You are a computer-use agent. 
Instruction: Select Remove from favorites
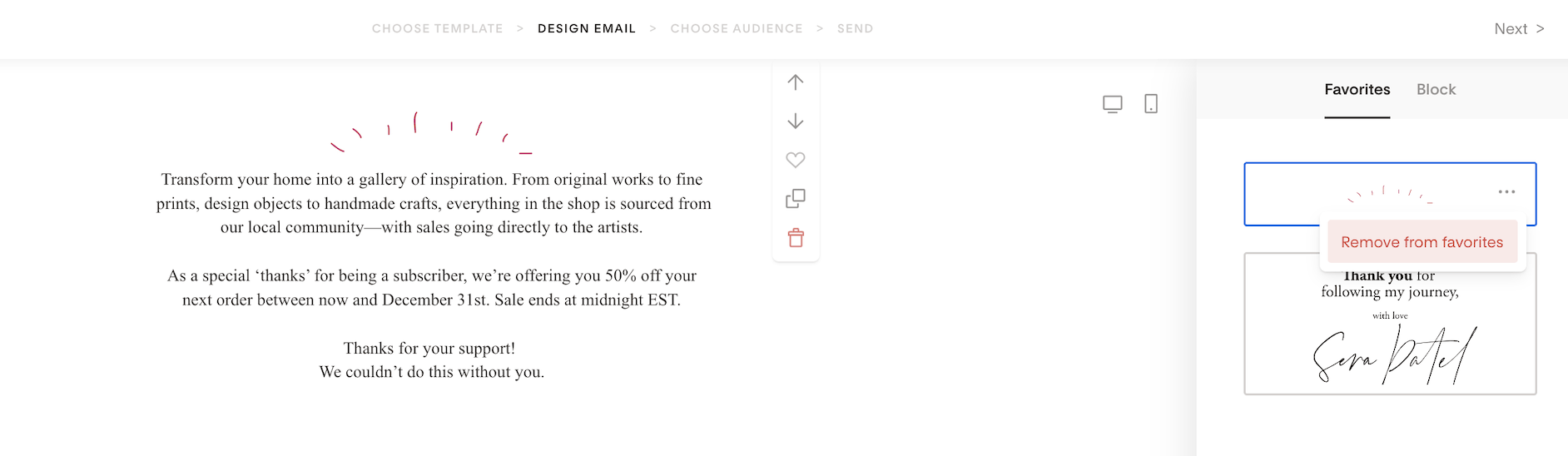point(1422,242)
